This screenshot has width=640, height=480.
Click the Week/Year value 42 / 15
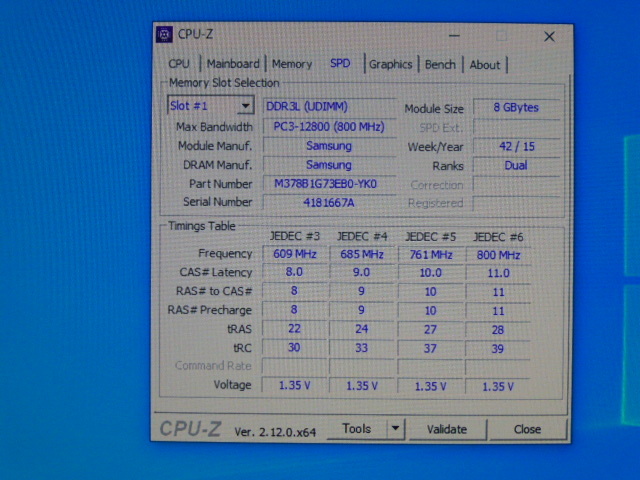(516, 147)
